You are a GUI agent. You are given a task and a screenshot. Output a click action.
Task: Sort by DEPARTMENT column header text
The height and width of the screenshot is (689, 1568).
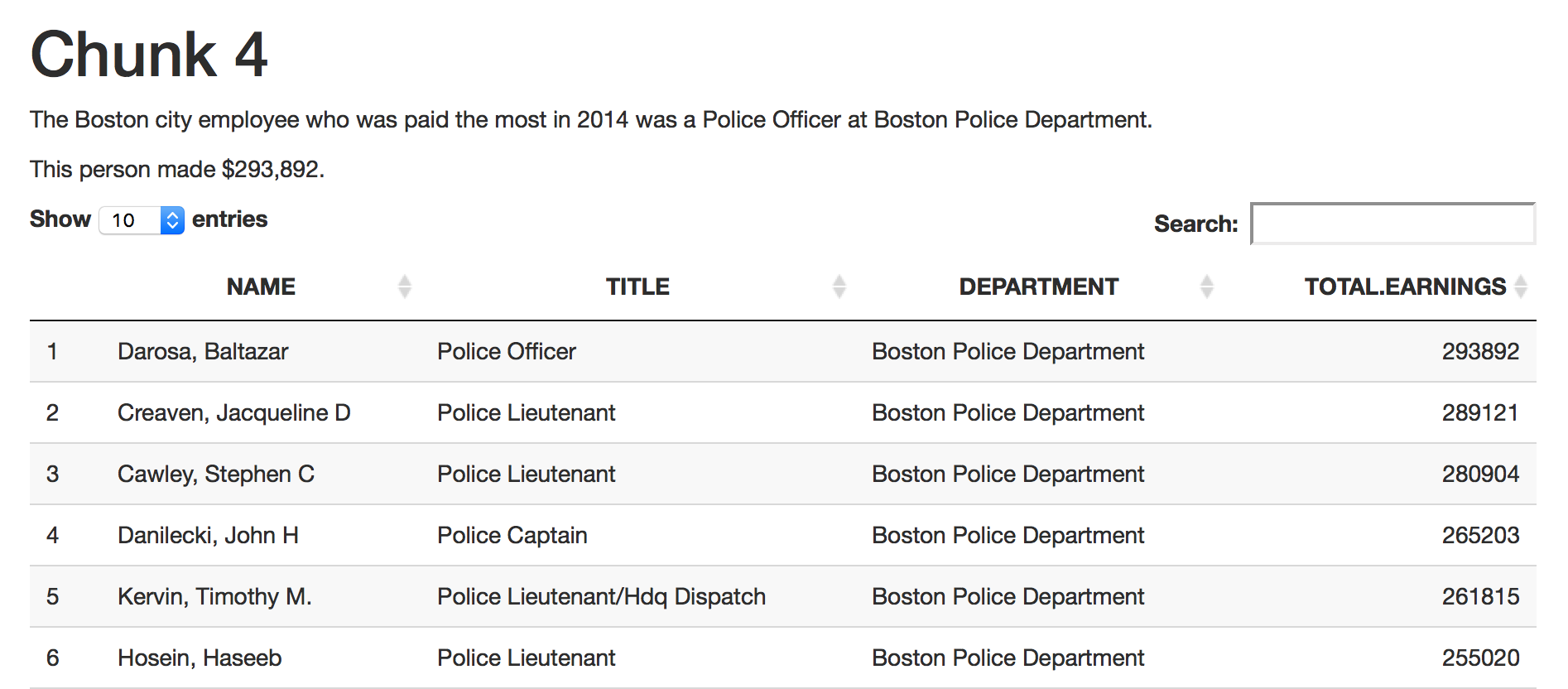click(x=1038, y=287)
